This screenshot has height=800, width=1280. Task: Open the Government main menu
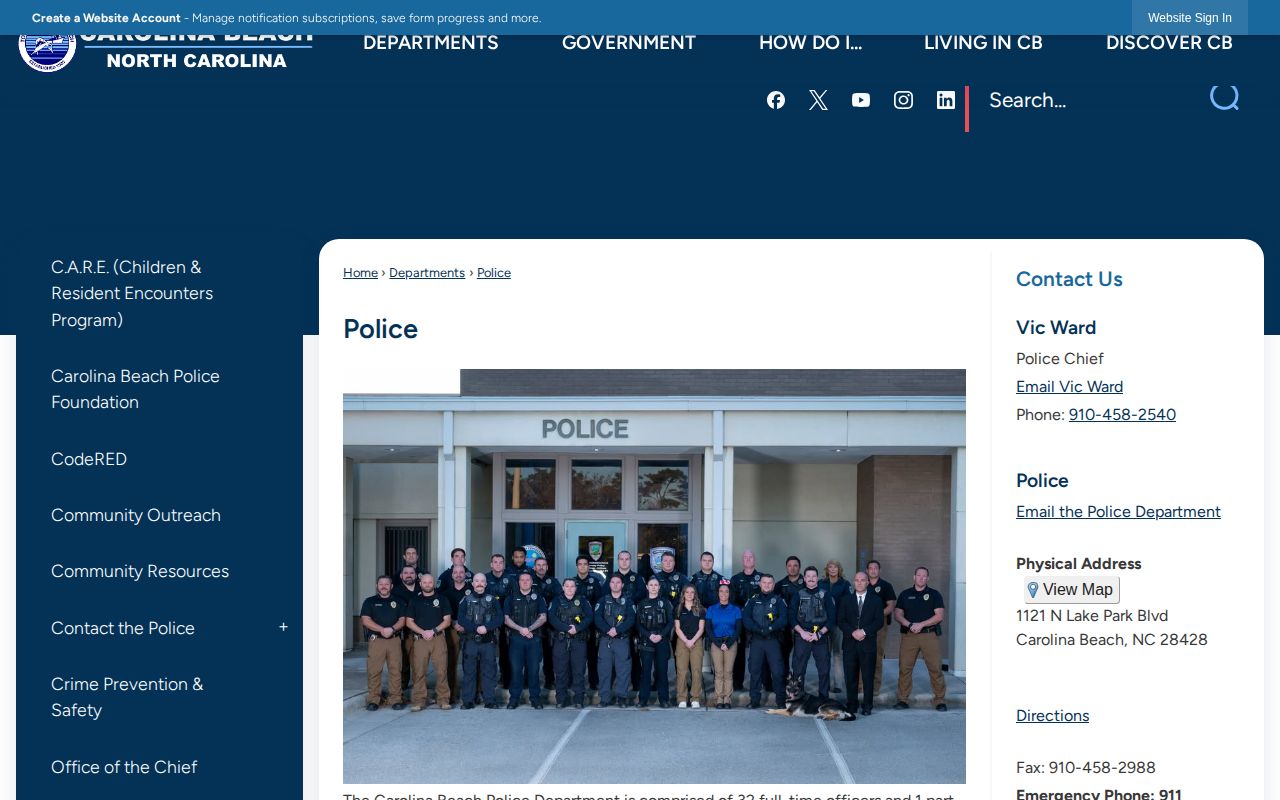629,43
